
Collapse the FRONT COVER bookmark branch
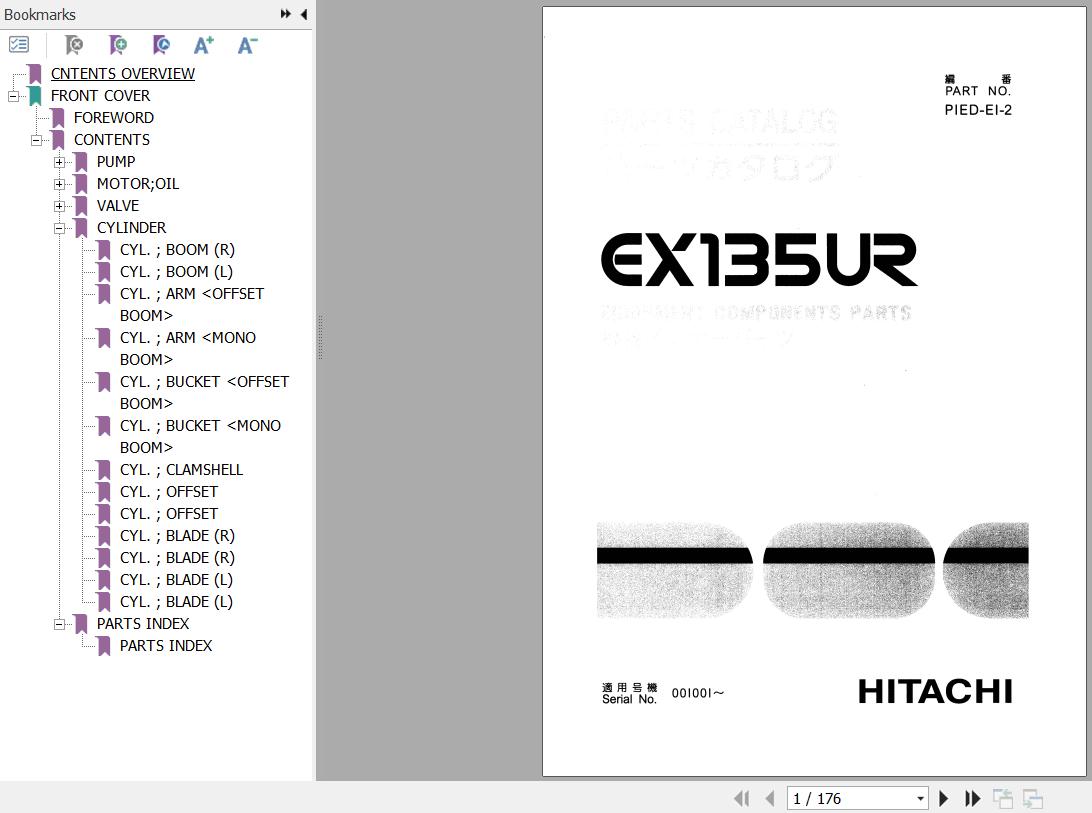coord(13,96)
